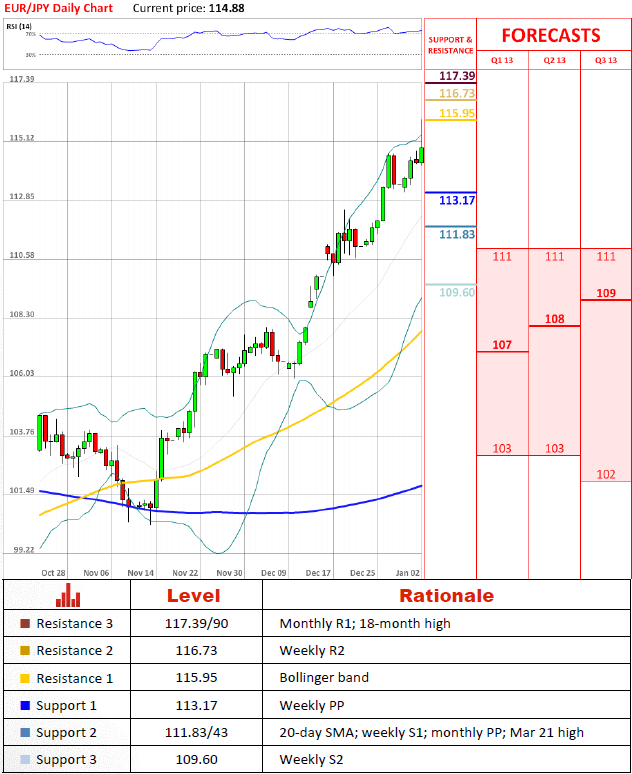This screenshot has height=774, width=632.
Task: Select the Q1 13 forecast column header
Action: tap(502, 60)
